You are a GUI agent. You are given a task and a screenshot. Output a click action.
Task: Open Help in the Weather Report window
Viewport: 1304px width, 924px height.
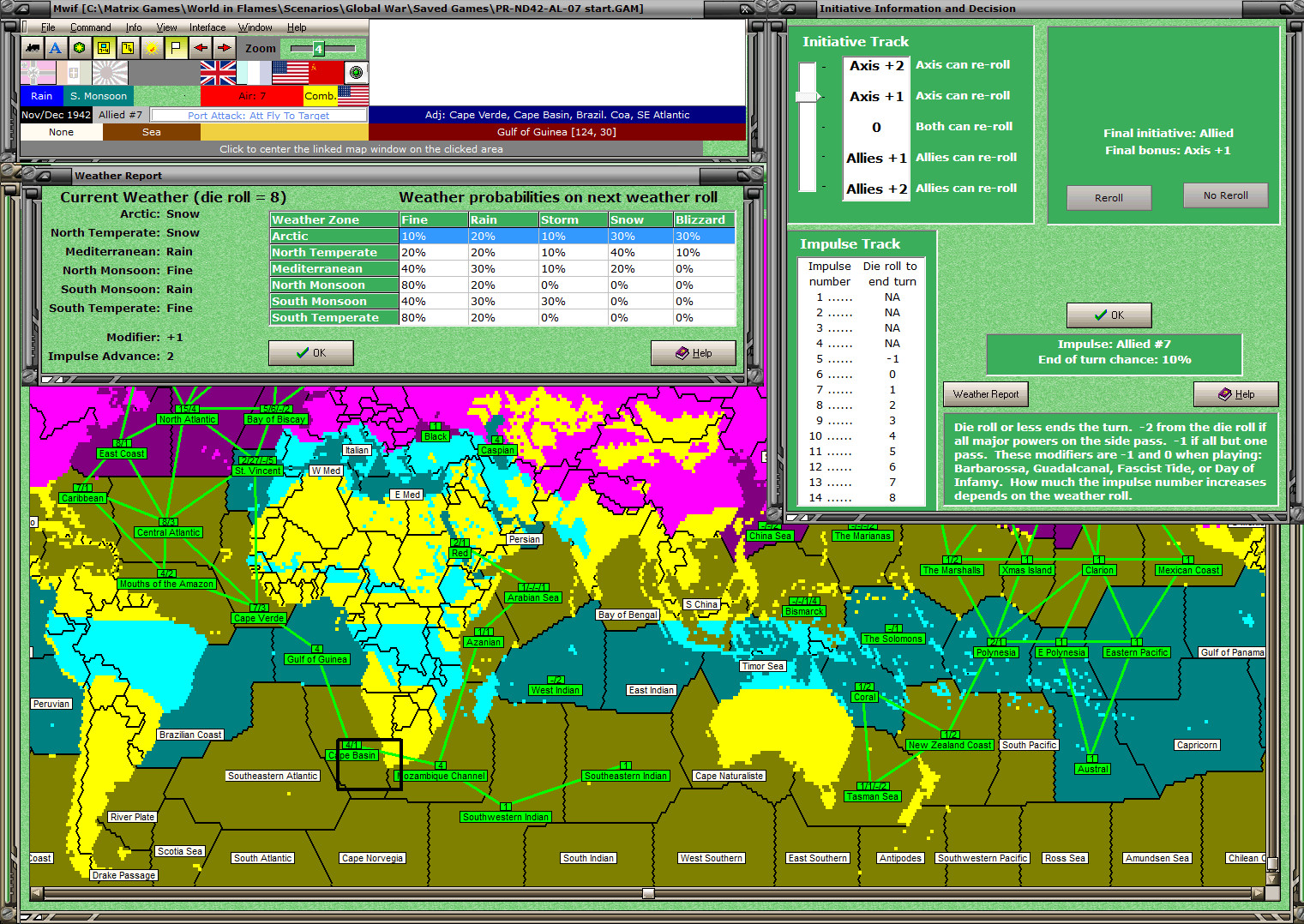coord(694,353)
